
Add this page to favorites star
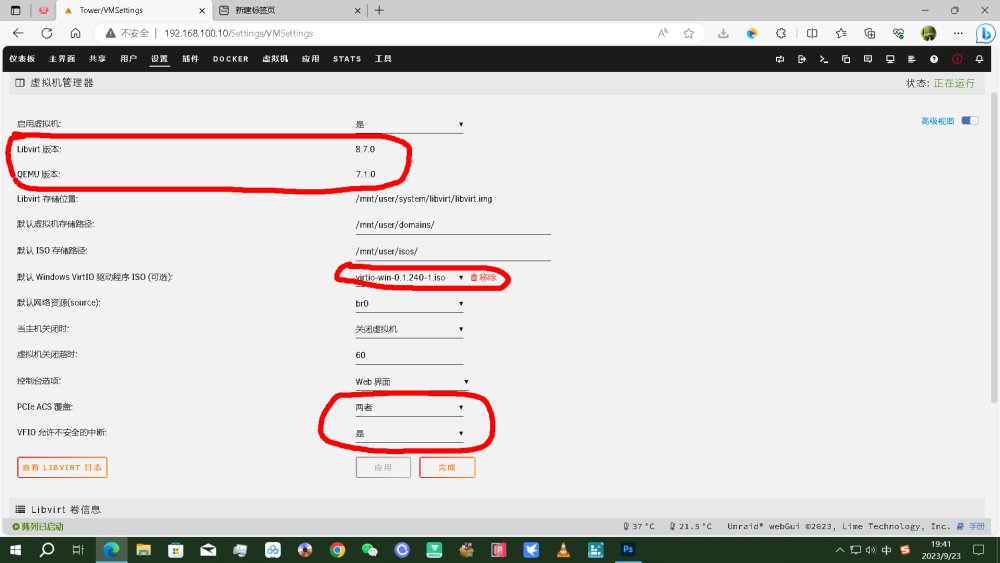(x=689, y=33)
